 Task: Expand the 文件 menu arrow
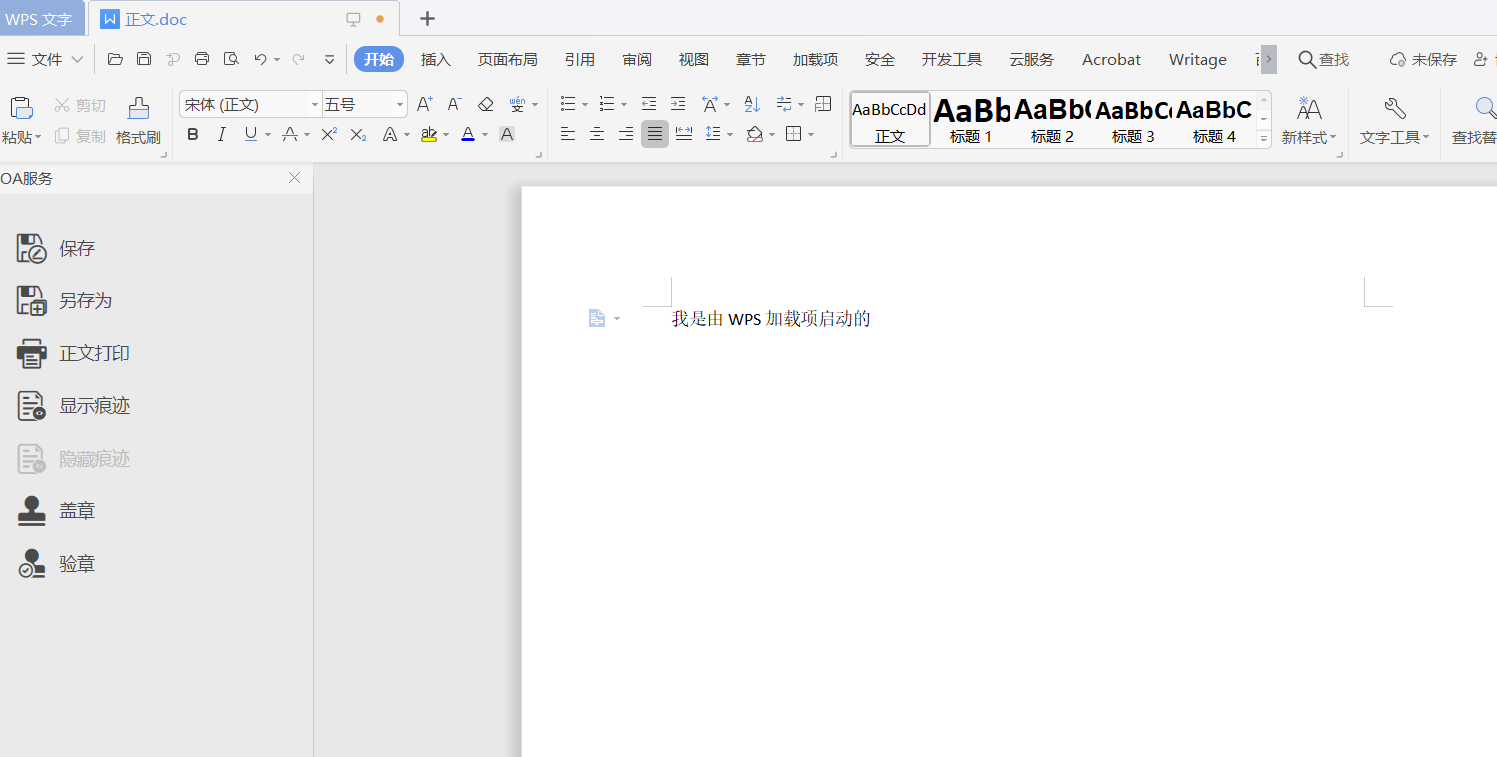click(x=77, y=60)
